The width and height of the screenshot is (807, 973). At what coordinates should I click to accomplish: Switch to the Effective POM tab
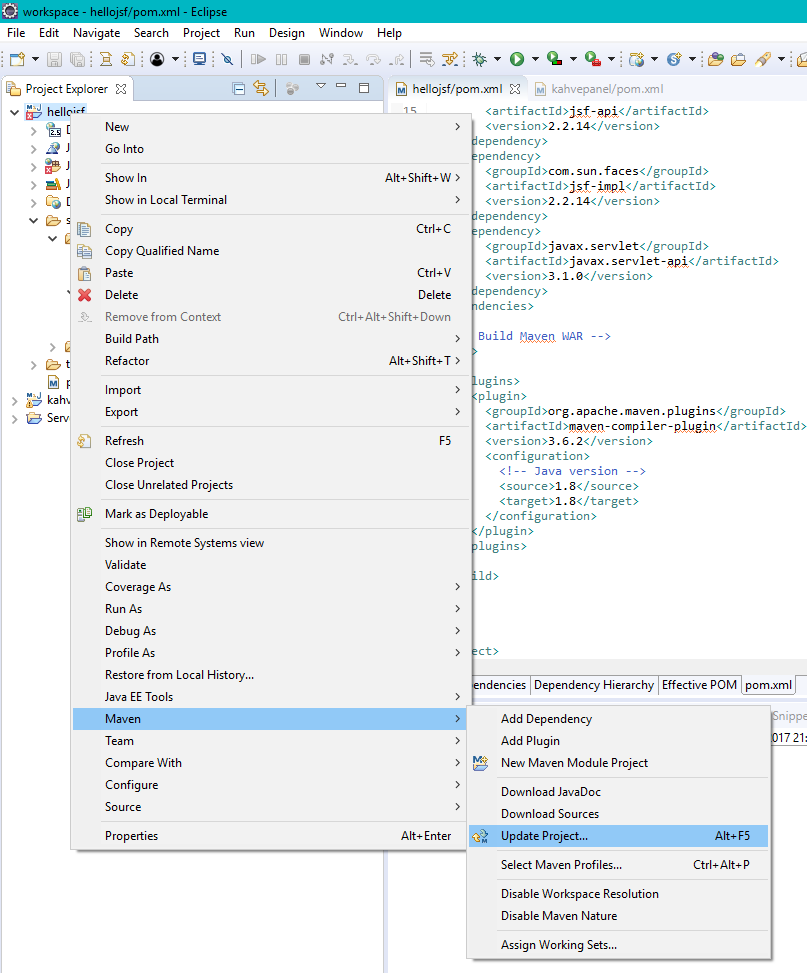click(x=699, y=684)
